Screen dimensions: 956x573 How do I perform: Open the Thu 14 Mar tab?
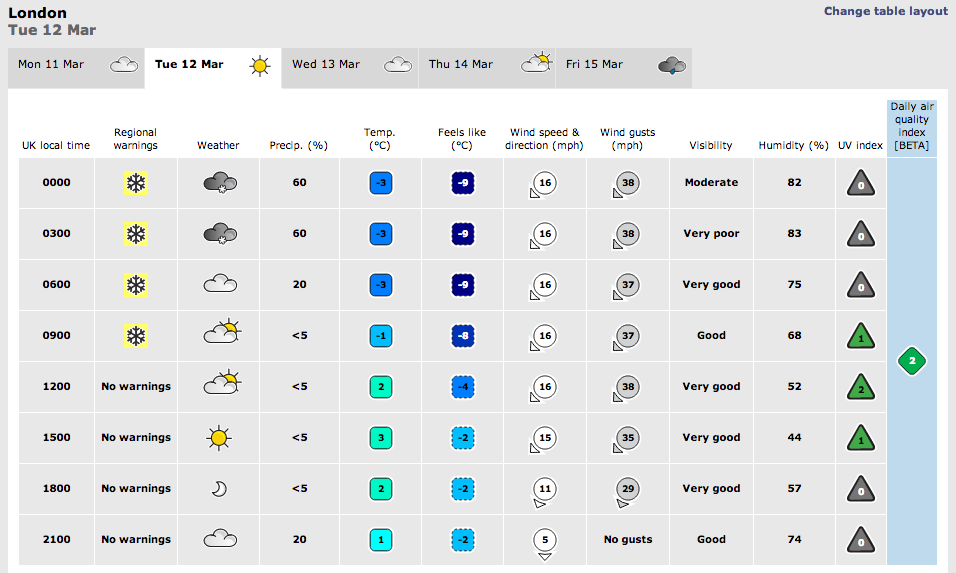pos(487,68)
